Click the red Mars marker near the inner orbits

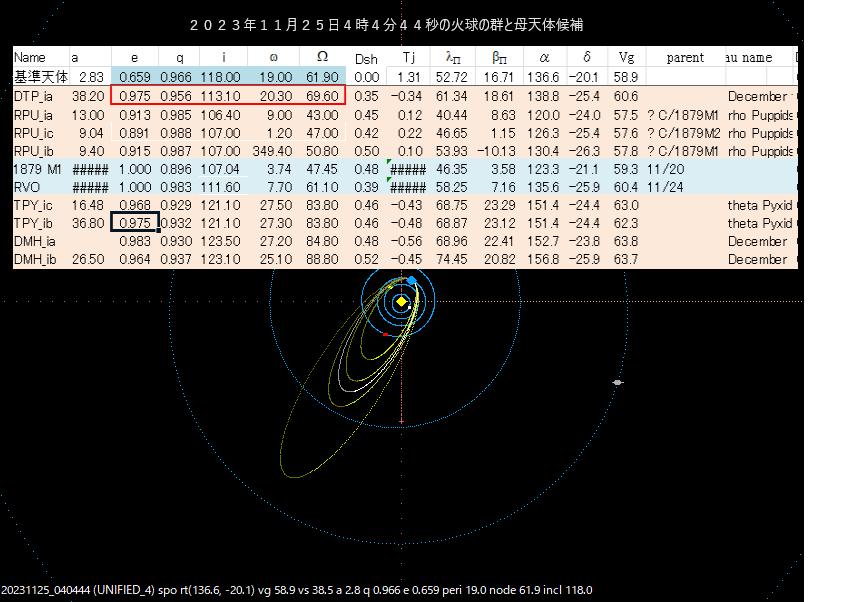(385, 334)
